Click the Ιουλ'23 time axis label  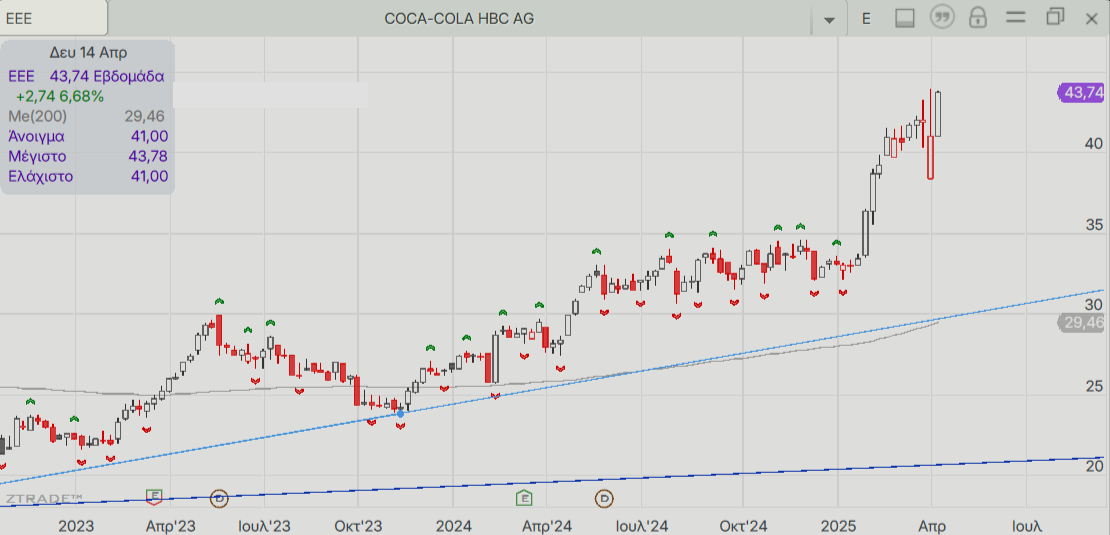[264, 527]
